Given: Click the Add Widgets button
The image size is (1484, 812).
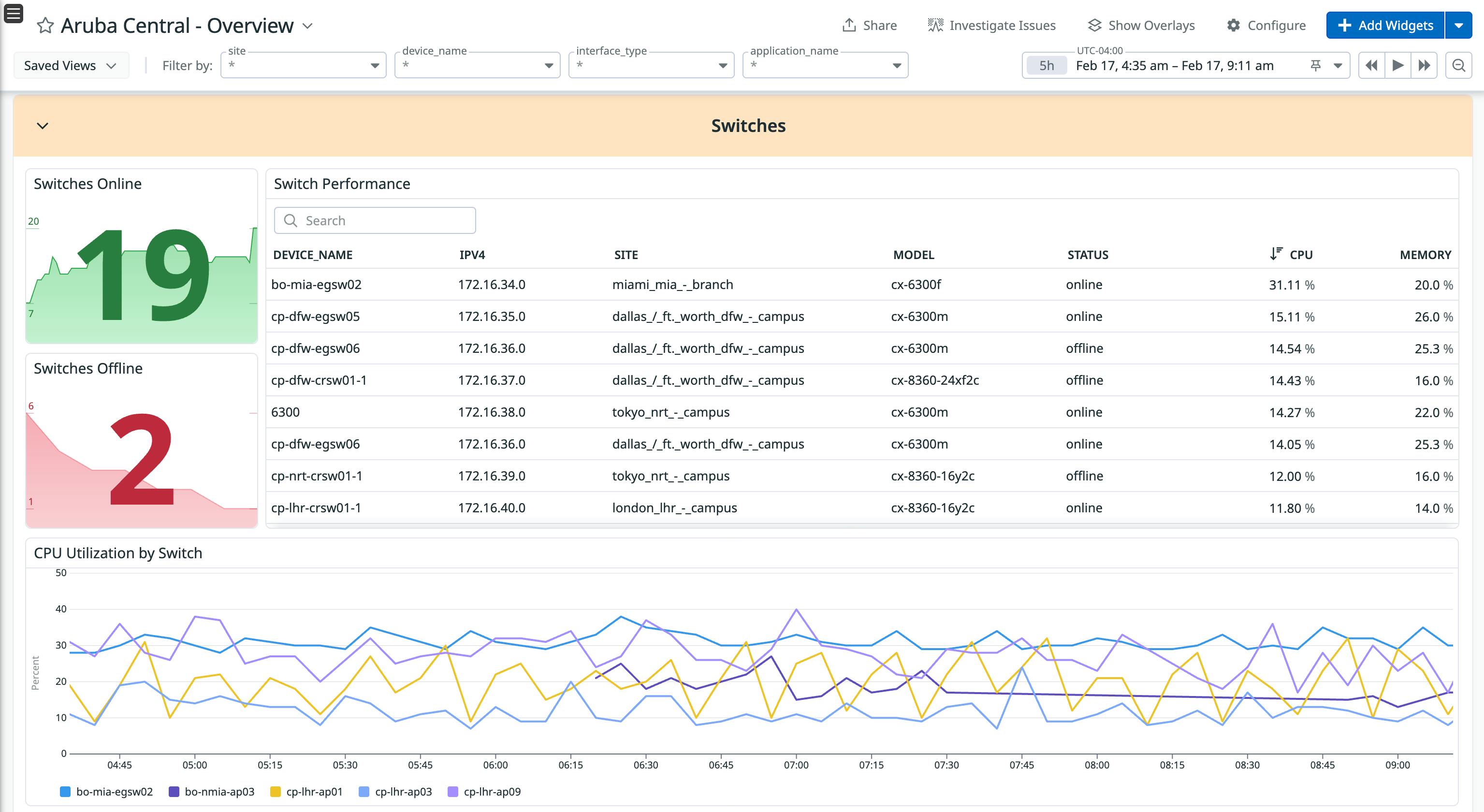Looking at the screenshot, I should 1384,25.
